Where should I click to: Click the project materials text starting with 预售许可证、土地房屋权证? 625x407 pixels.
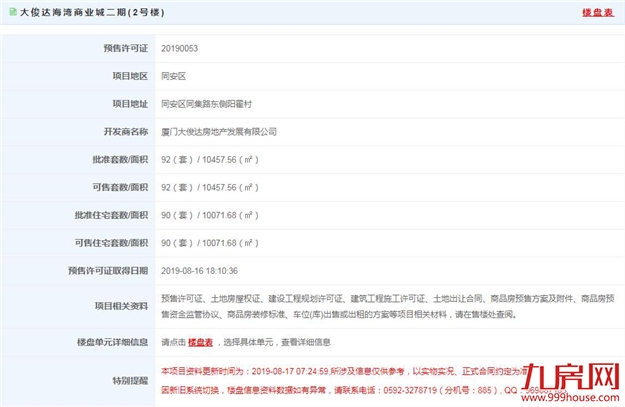[387, 306]
